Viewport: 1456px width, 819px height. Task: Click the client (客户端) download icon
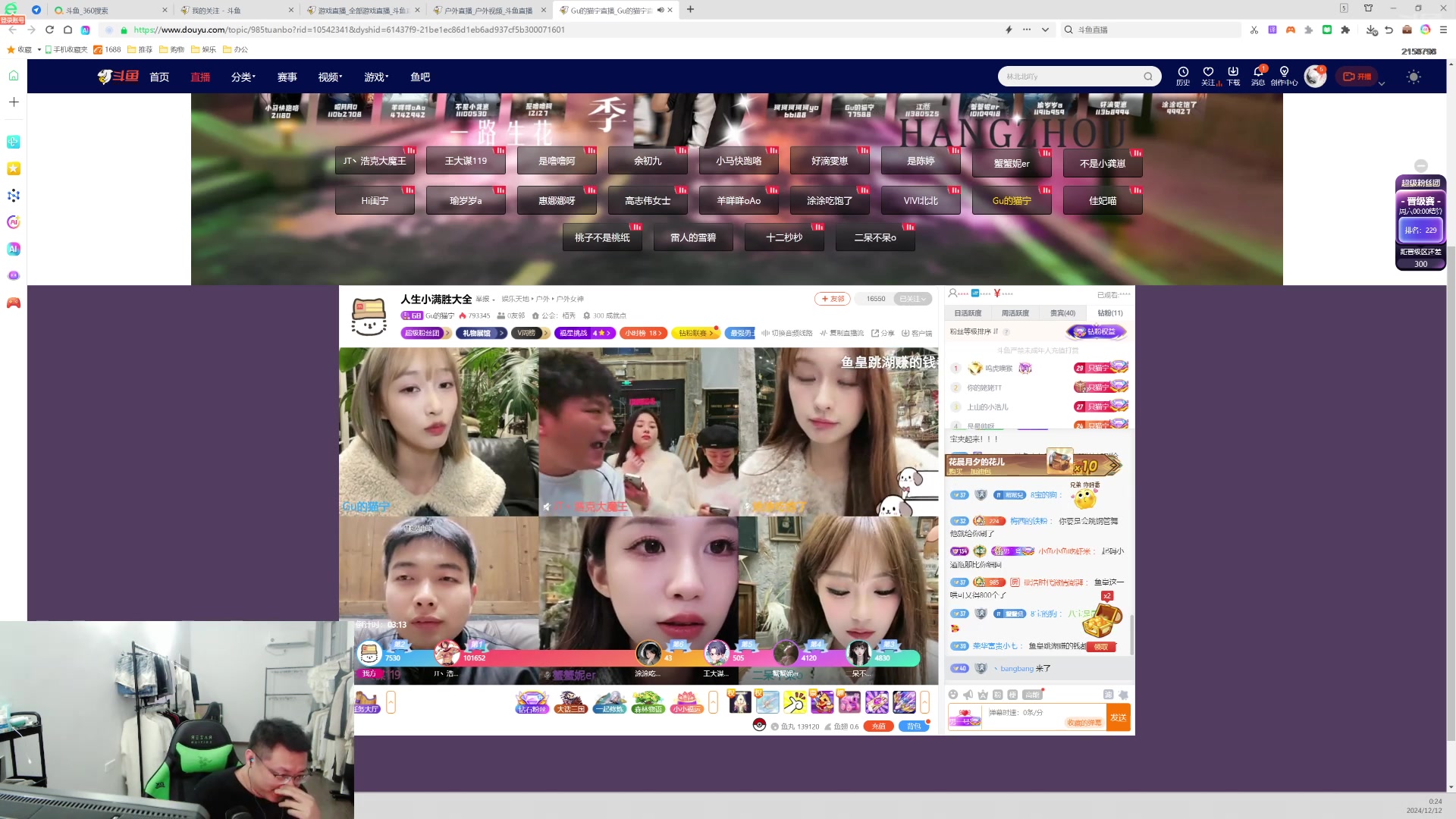917,333
